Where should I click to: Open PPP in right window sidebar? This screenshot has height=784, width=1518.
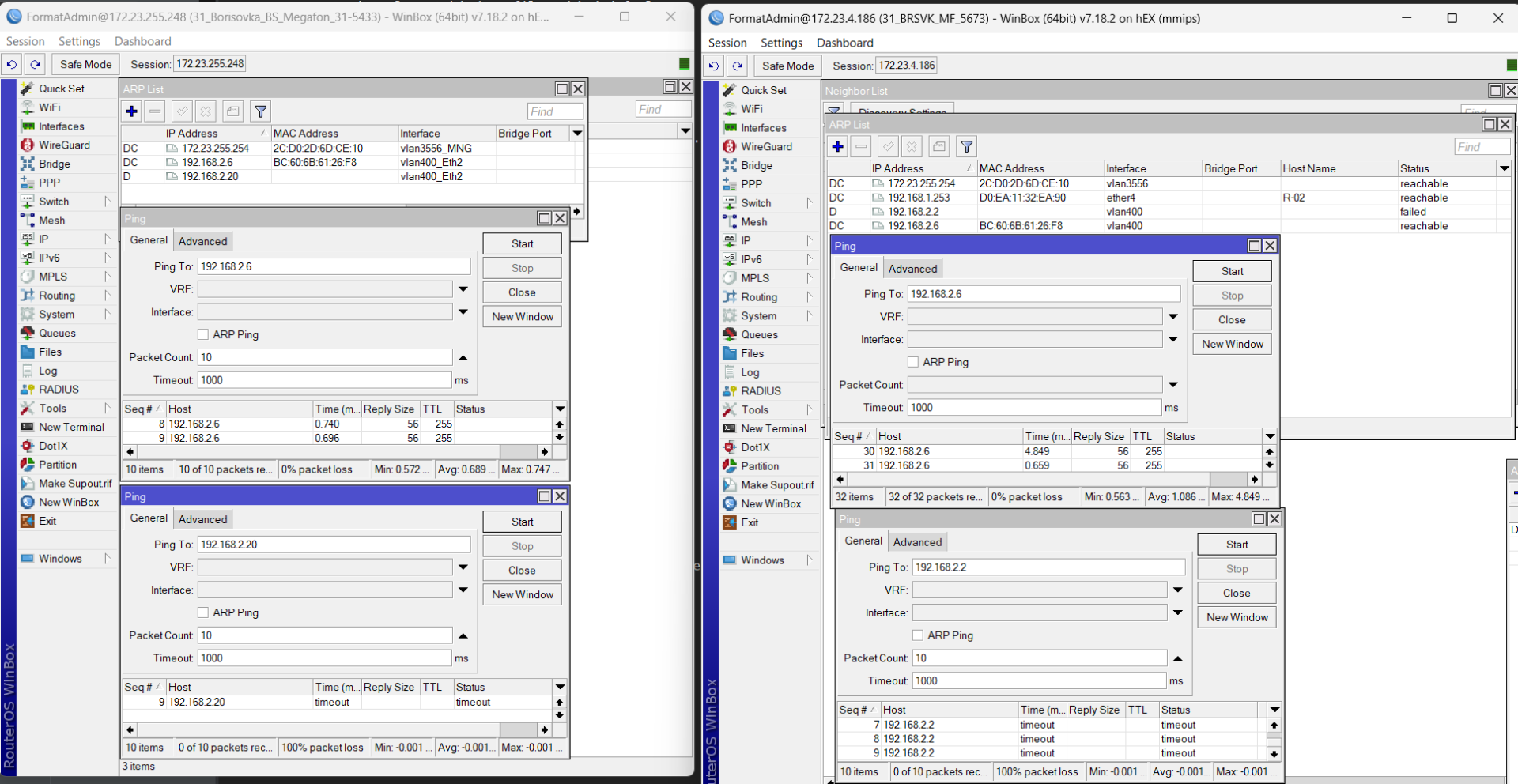(x=751, y=184)
